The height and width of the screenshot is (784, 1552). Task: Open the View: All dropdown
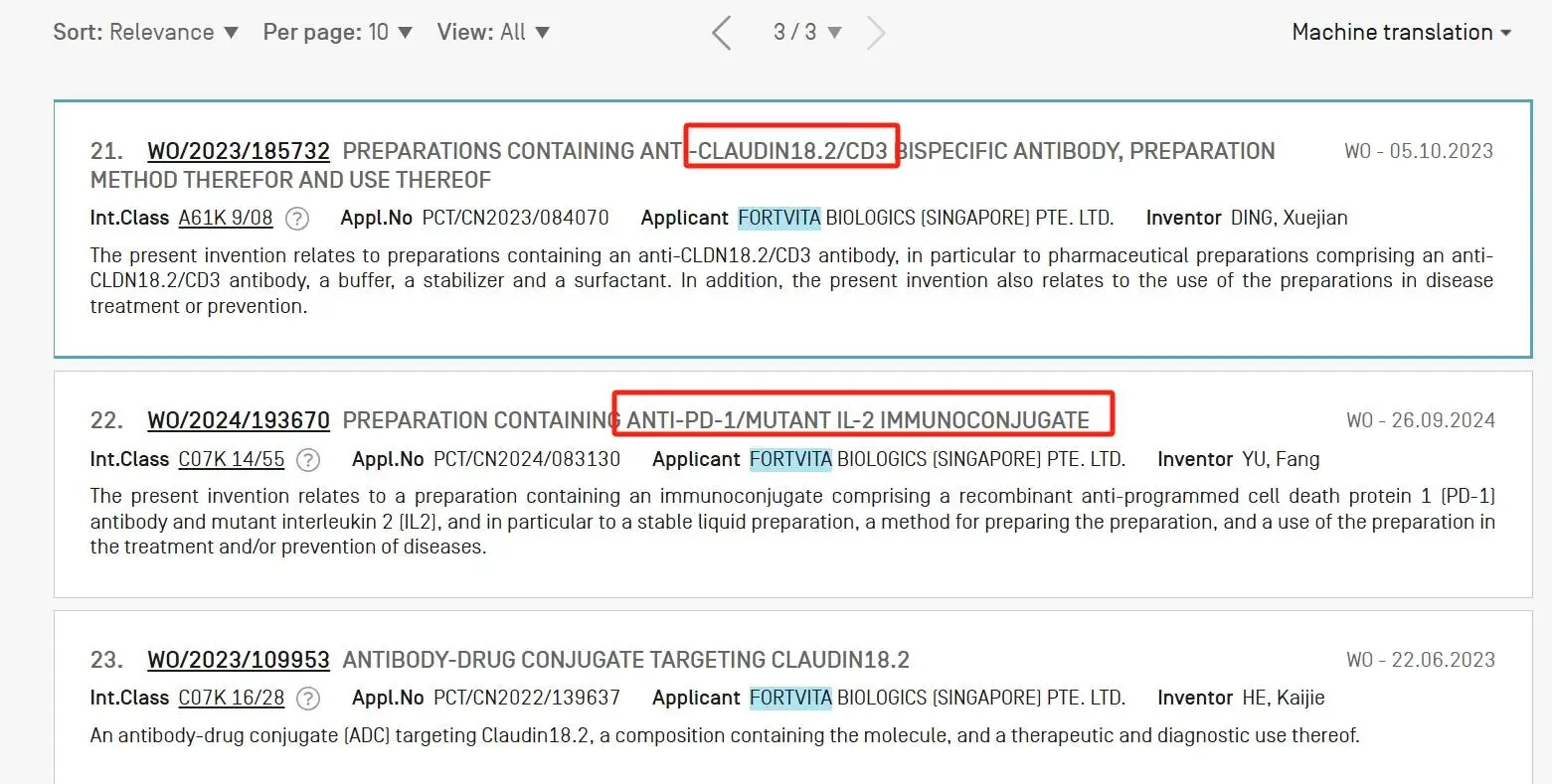493,32
